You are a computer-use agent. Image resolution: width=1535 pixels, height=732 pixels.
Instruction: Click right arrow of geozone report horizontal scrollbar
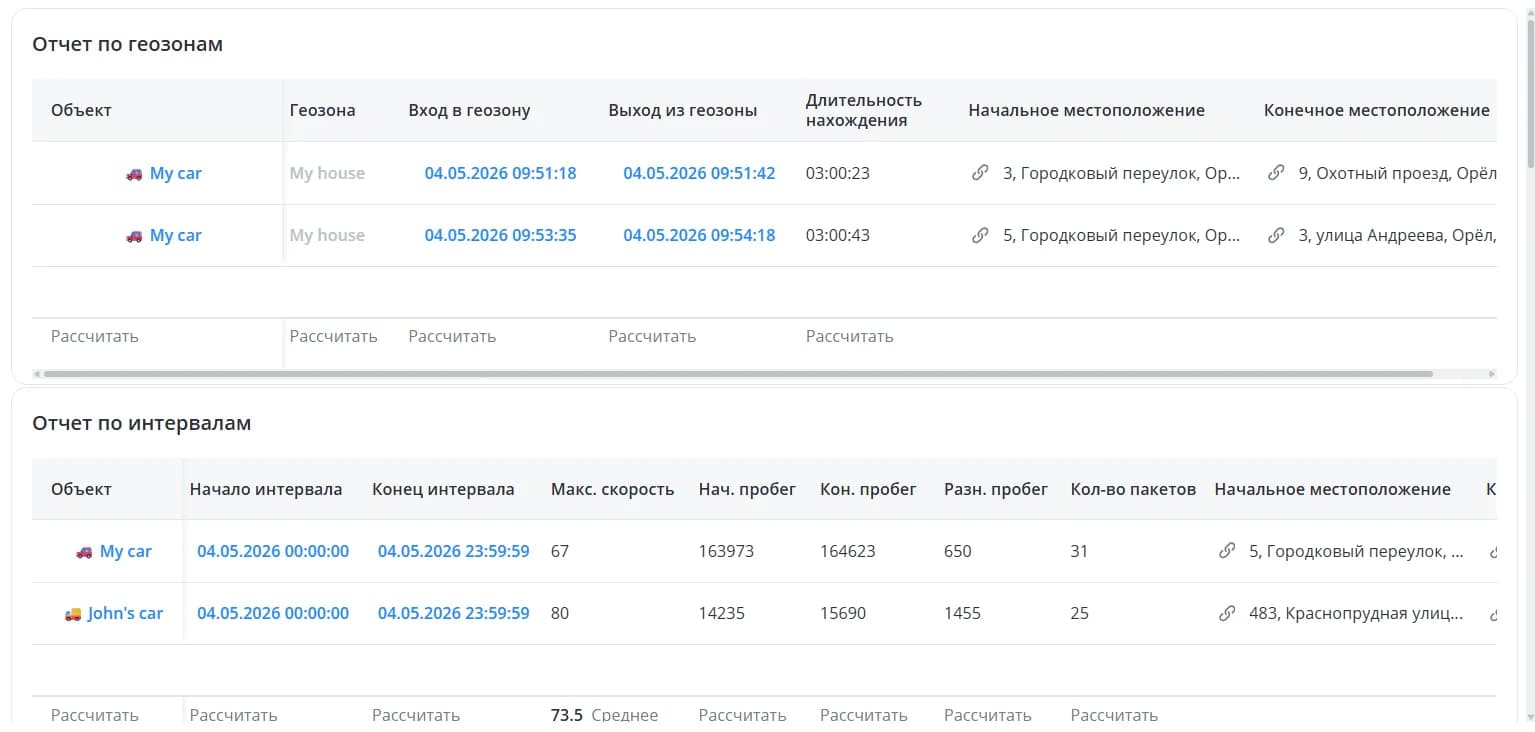[x=1492, y=374]
